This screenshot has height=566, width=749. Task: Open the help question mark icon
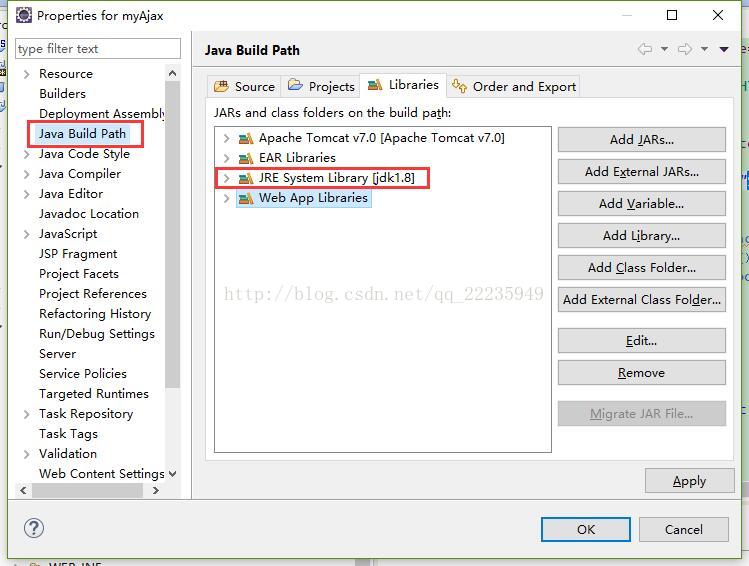pyautogui.click(x=34, y=528)
